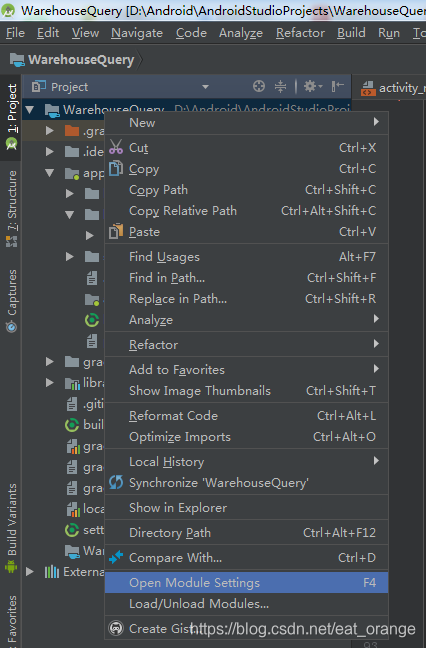Click the app module folder icon
Image resolution: width=426 pixels, height=648 pixels.
tap(72, 174)
